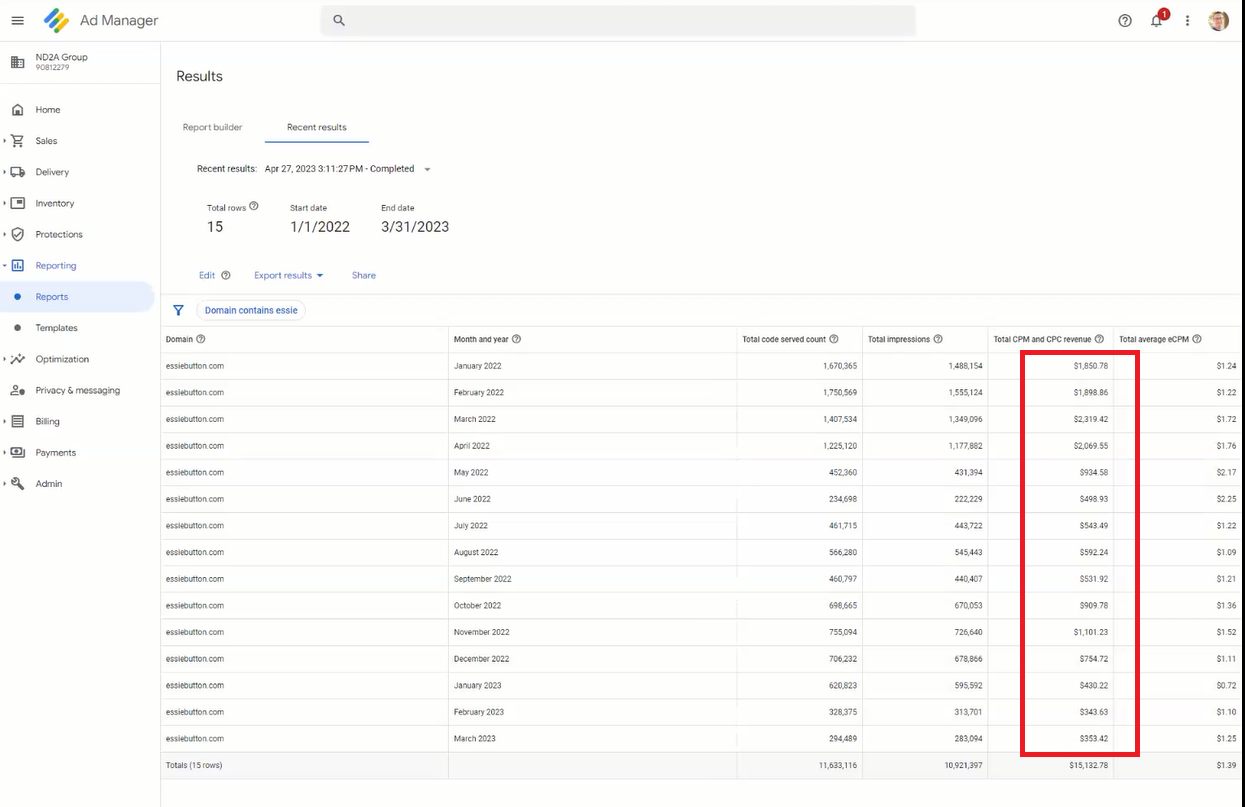Click the Admin wrench icon
The image size is (1245, 807).
pos(17,483)
